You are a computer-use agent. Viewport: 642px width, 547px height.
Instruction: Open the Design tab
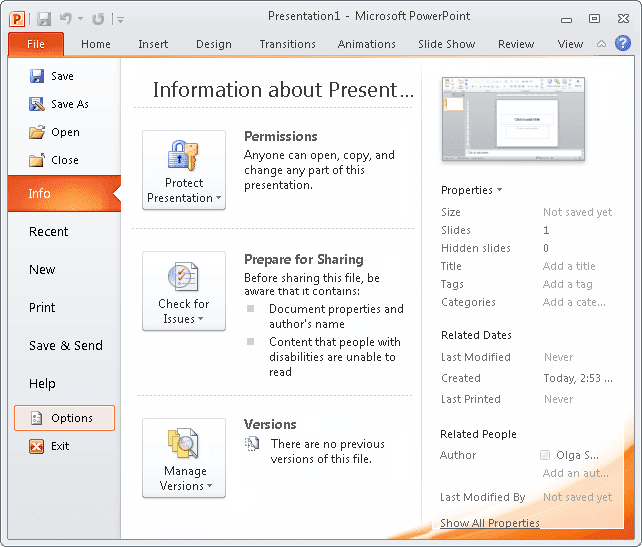pyautogui.click(x=214, y=44)
